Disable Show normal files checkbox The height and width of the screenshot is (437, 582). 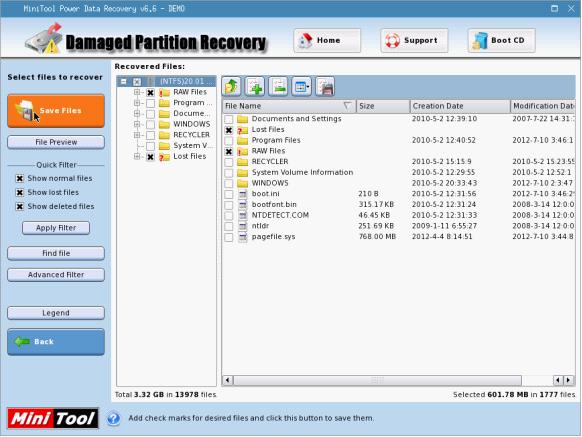pos(20,179)
